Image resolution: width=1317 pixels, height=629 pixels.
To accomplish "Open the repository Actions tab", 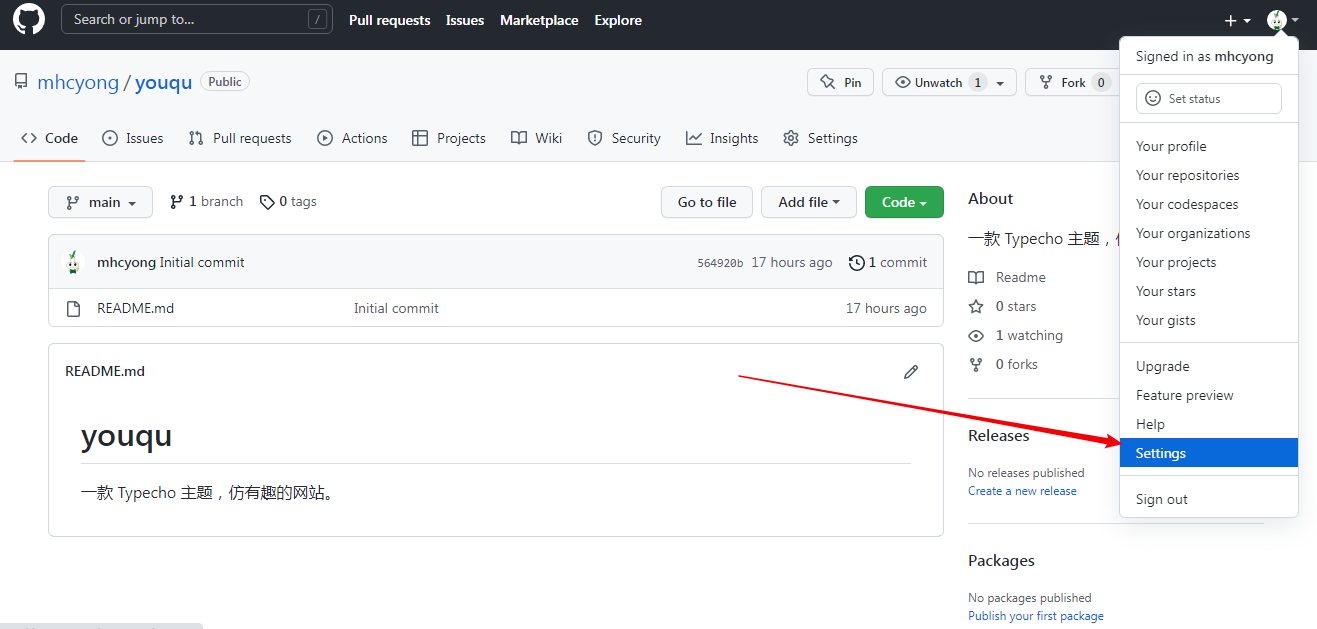I will pos(352,139).
